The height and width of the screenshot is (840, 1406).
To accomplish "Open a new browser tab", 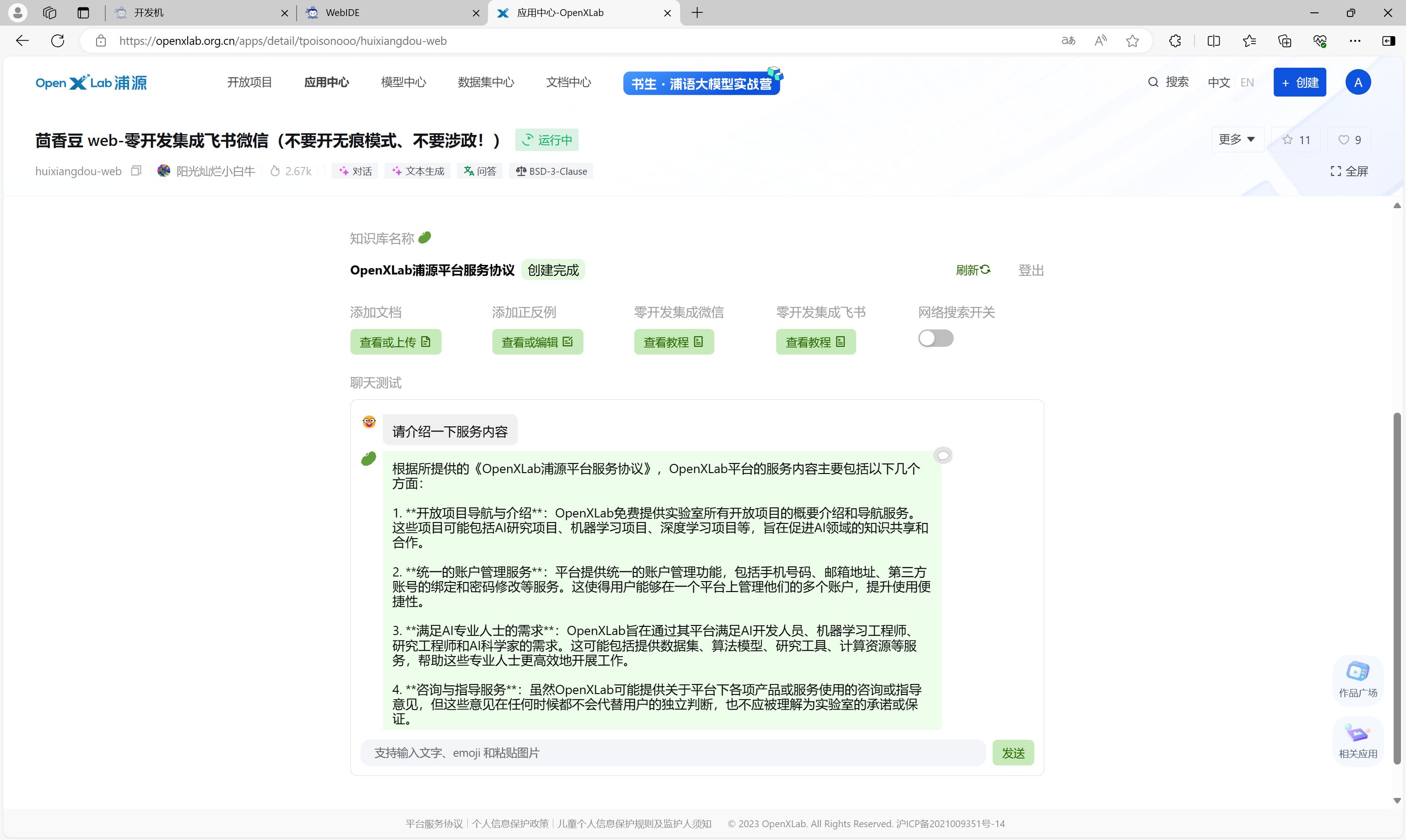I will [697, 12].
